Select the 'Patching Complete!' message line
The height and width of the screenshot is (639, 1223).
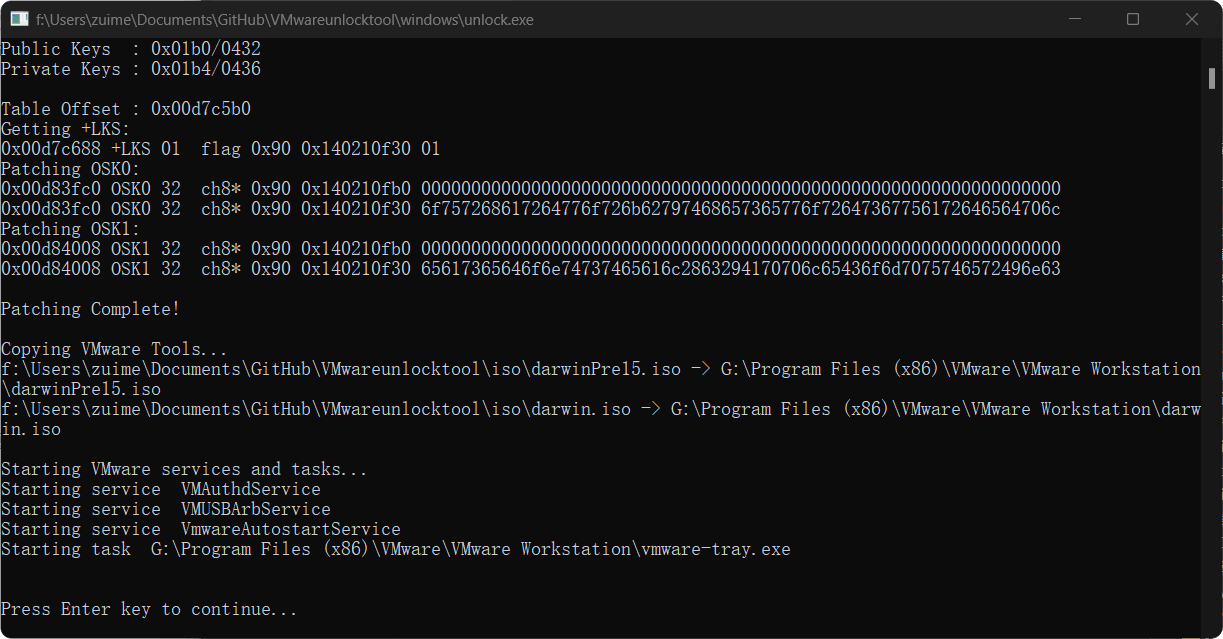(90, 308)
